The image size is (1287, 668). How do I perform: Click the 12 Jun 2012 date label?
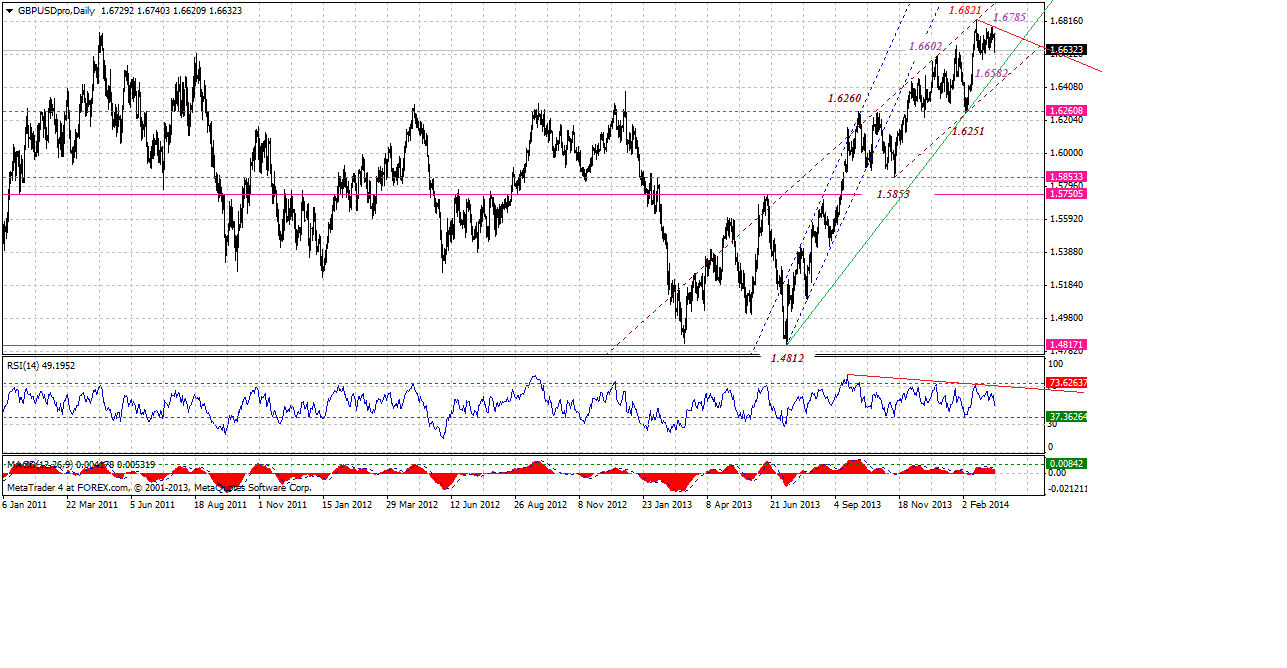click(x=475, y=505)
